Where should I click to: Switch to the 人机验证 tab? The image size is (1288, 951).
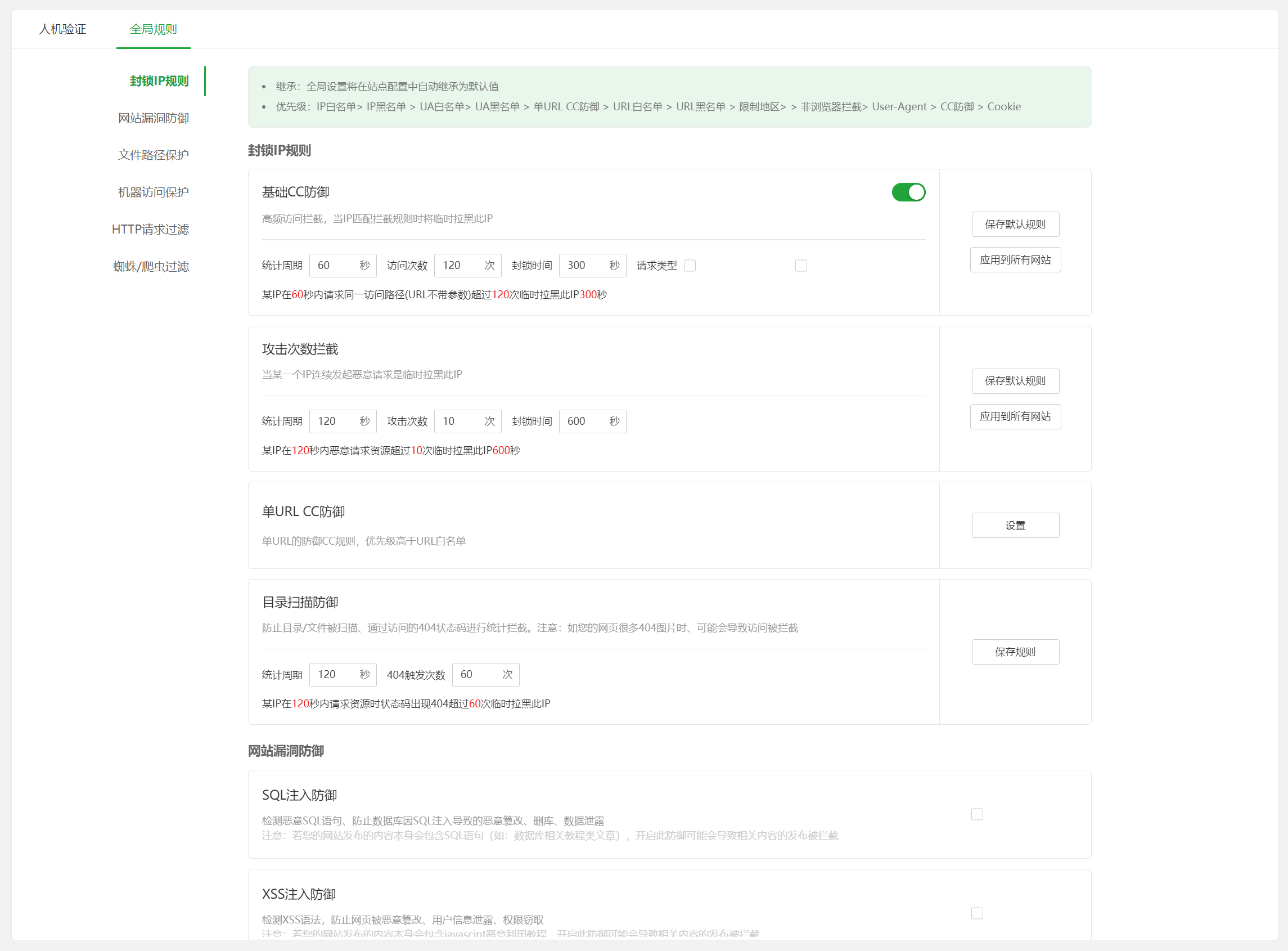tap(62, 29)
